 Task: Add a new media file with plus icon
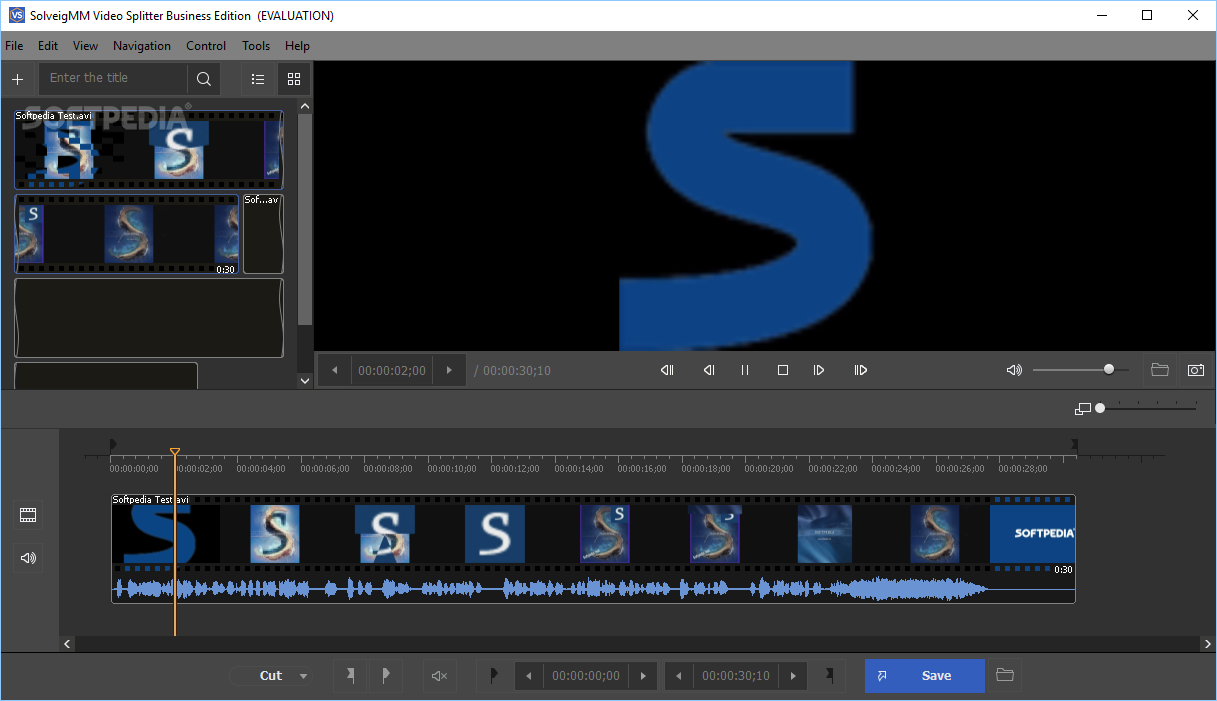click(x=17, y=79)
